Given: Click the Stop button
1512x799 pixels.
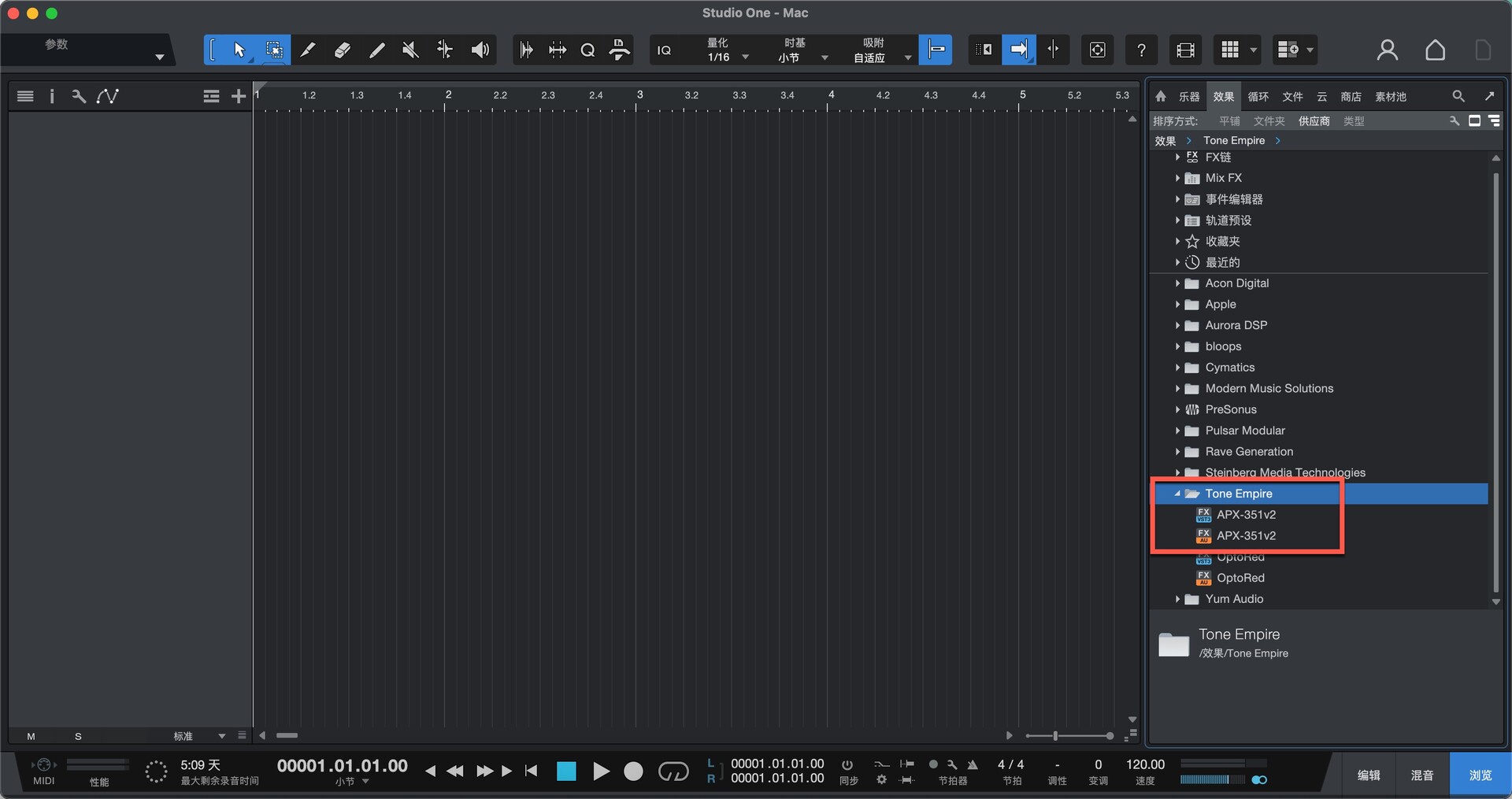Looking at the screenshot, I should pyautogui.click(x=566, y=771).
